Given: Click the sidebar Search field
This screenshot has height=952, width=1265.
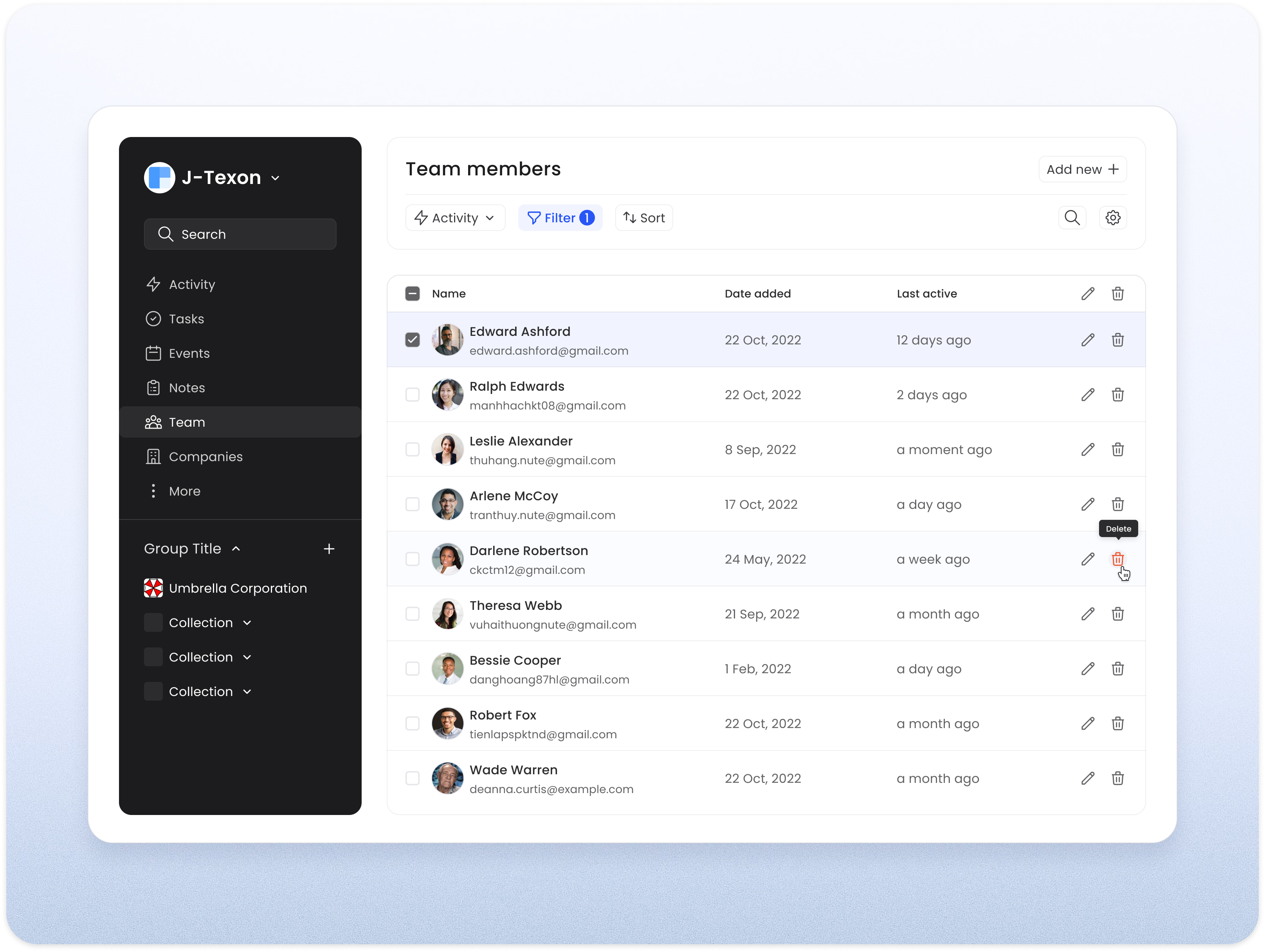Looking at the screenshot, I should pyautogui.click(x=240, y=234).
